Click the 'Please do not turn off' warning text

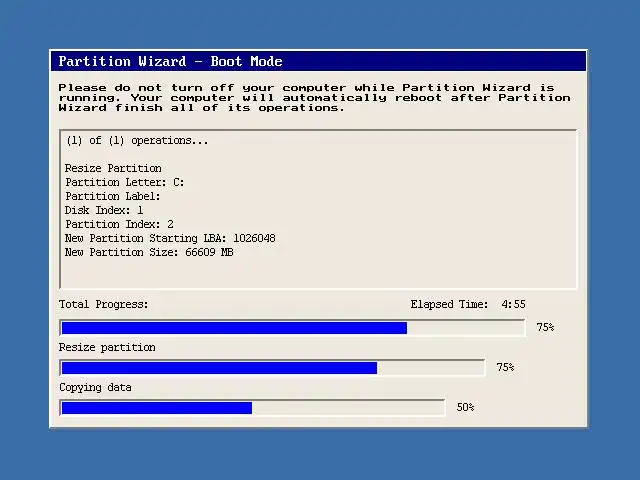click(x=314, y=98)
